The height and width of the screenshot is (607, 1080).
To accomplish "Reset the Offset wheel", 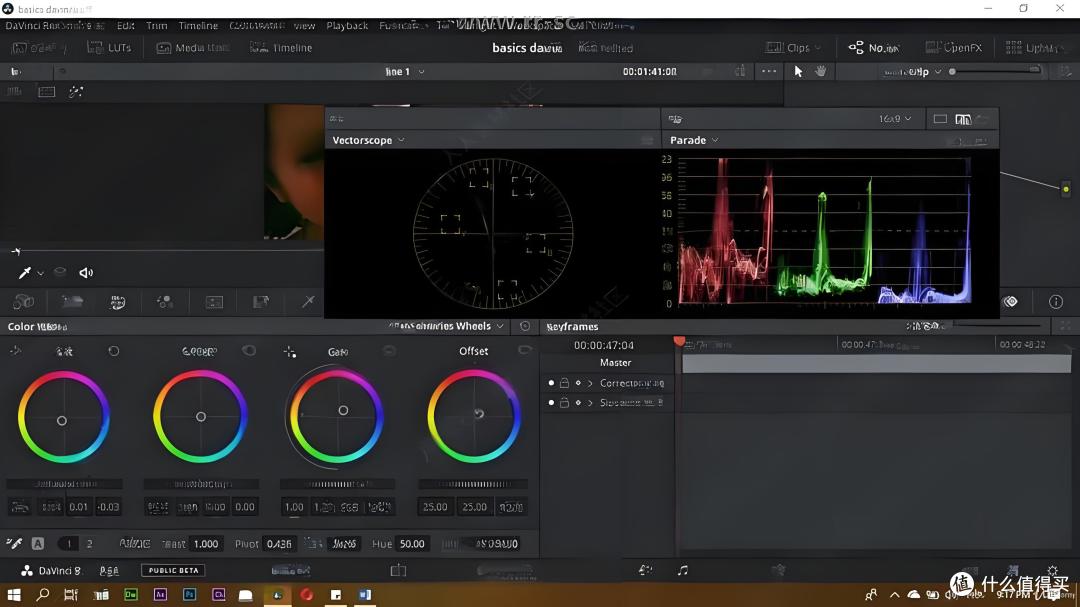I will (524, 351).
